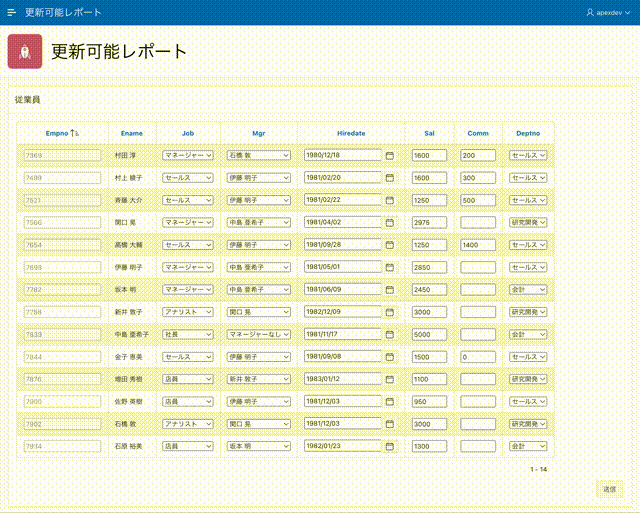Sort by the Empno column header
Viewport: 640px width, 513px height.
(x=57, y=133)
